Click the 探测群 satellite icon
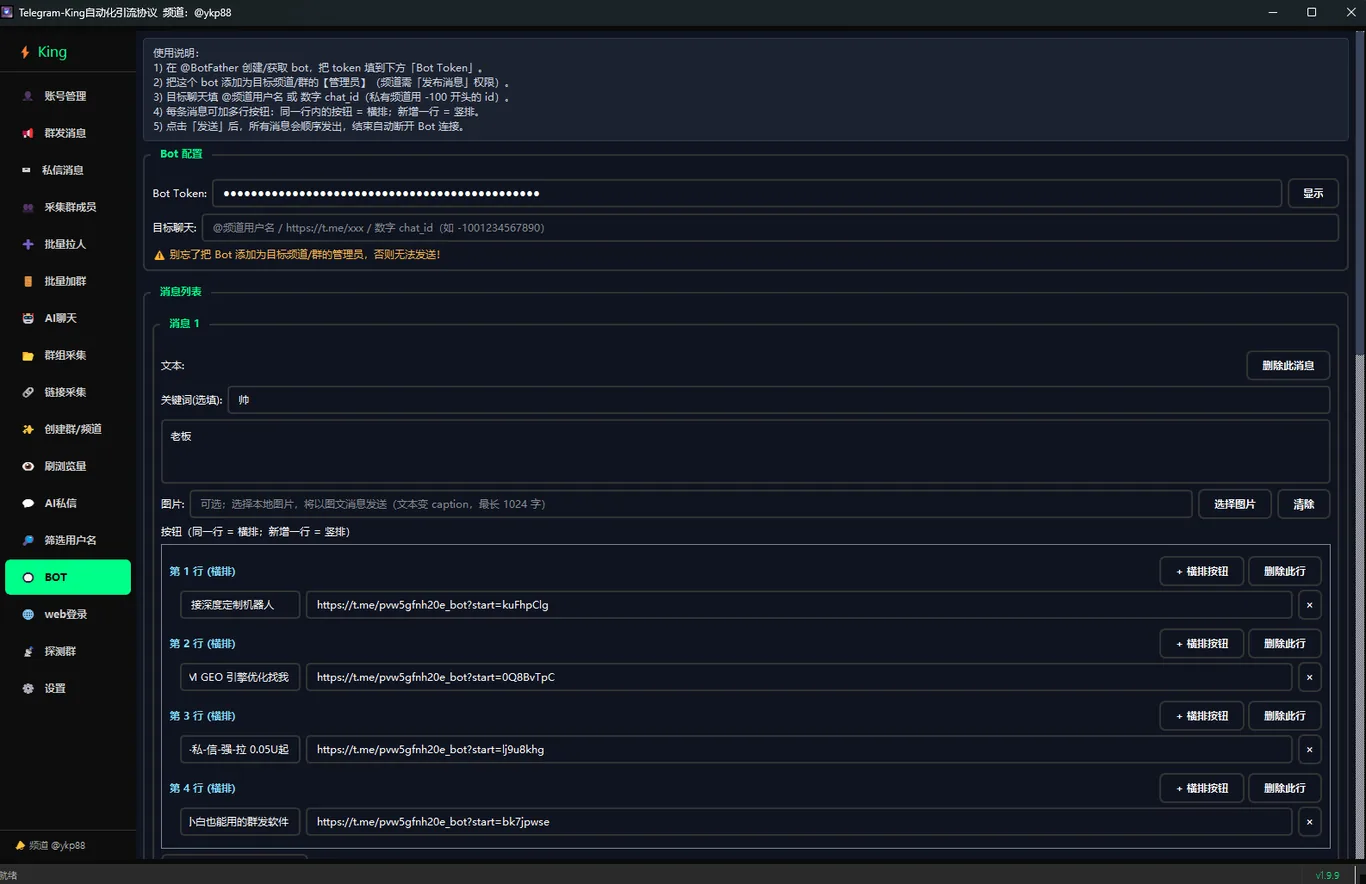 tap(28, 651)
